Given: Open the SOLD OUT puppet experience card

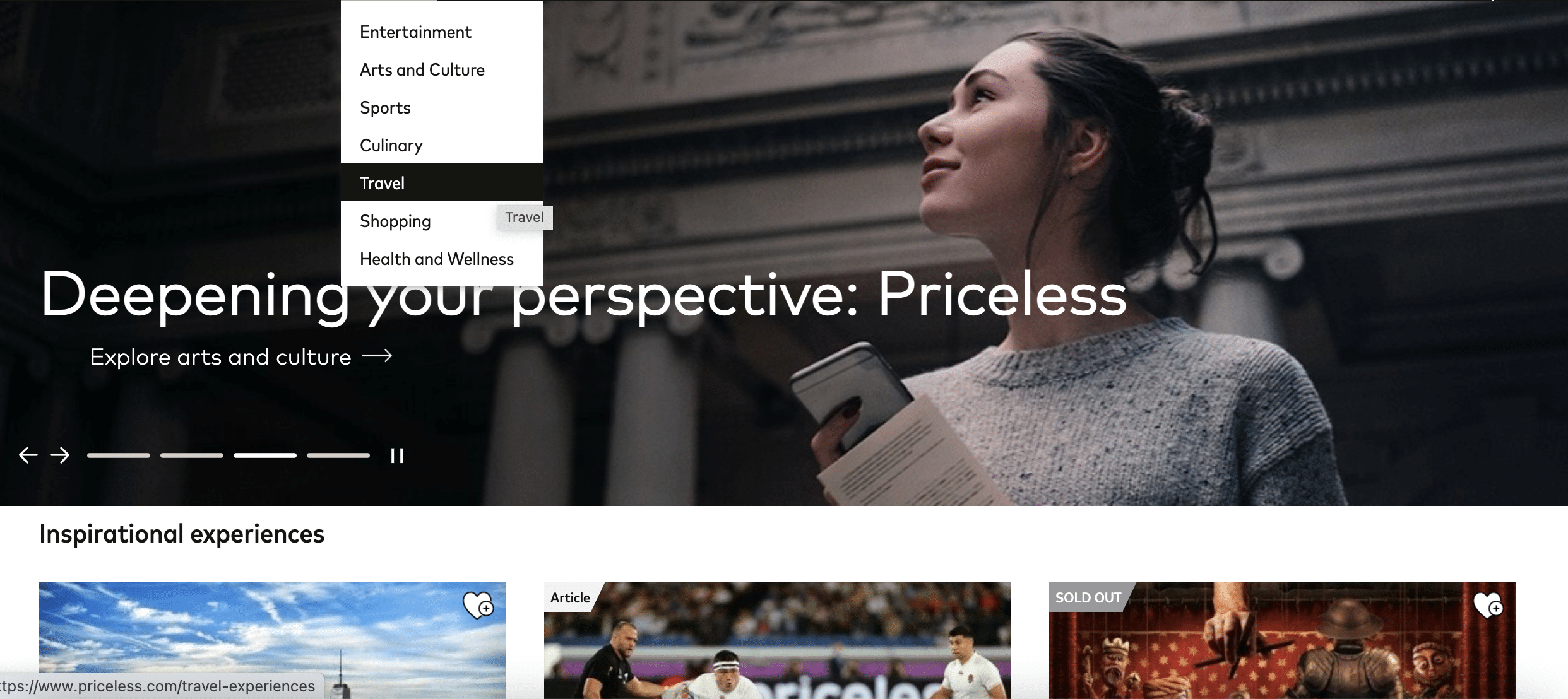Looking at the screenshot, I should tap(1283, 640).
